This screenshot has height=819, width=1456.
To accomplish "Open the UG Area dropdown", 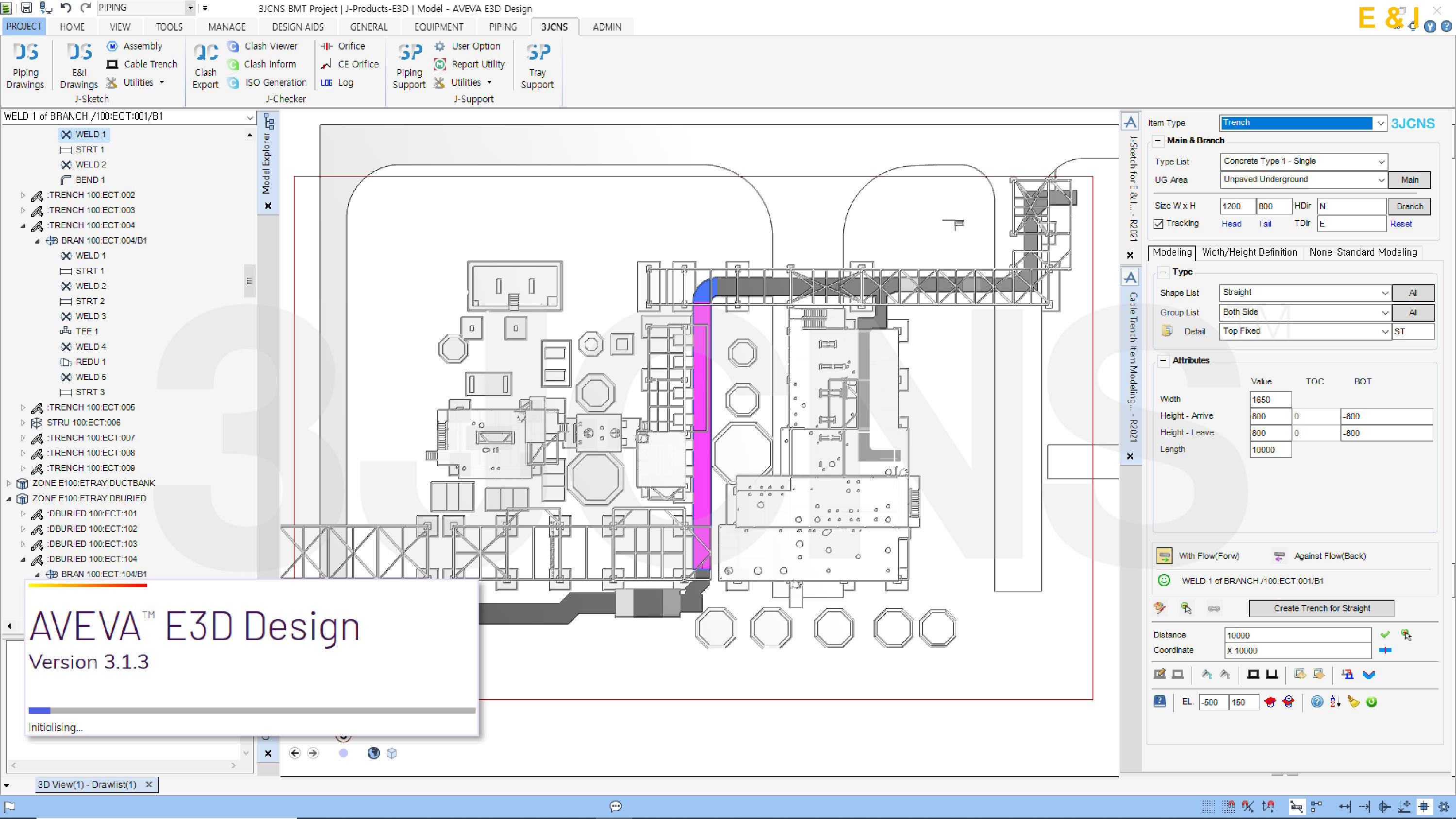I will coord(1381,180).
